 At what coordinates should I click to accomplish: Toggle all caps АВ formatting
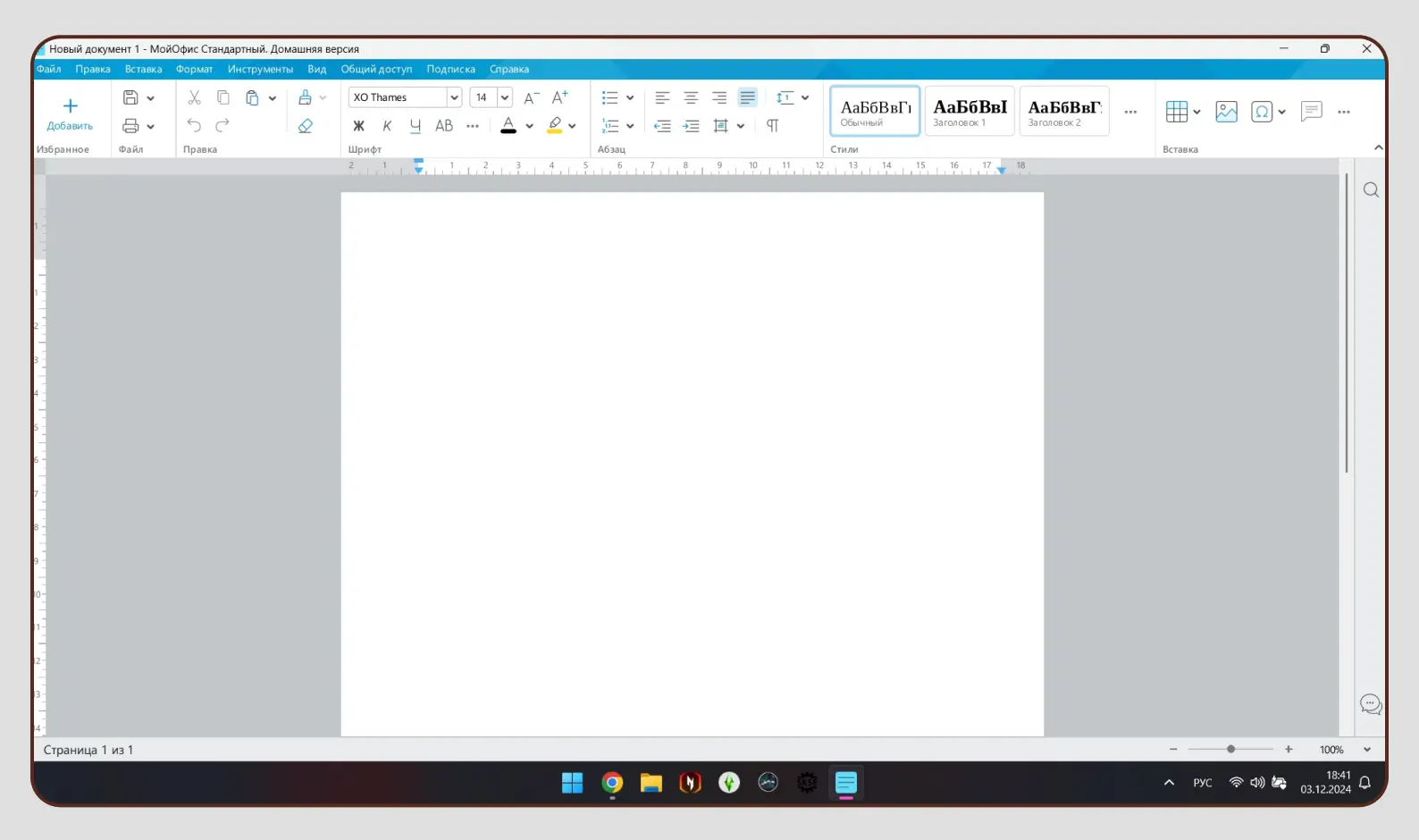[444, 126]
